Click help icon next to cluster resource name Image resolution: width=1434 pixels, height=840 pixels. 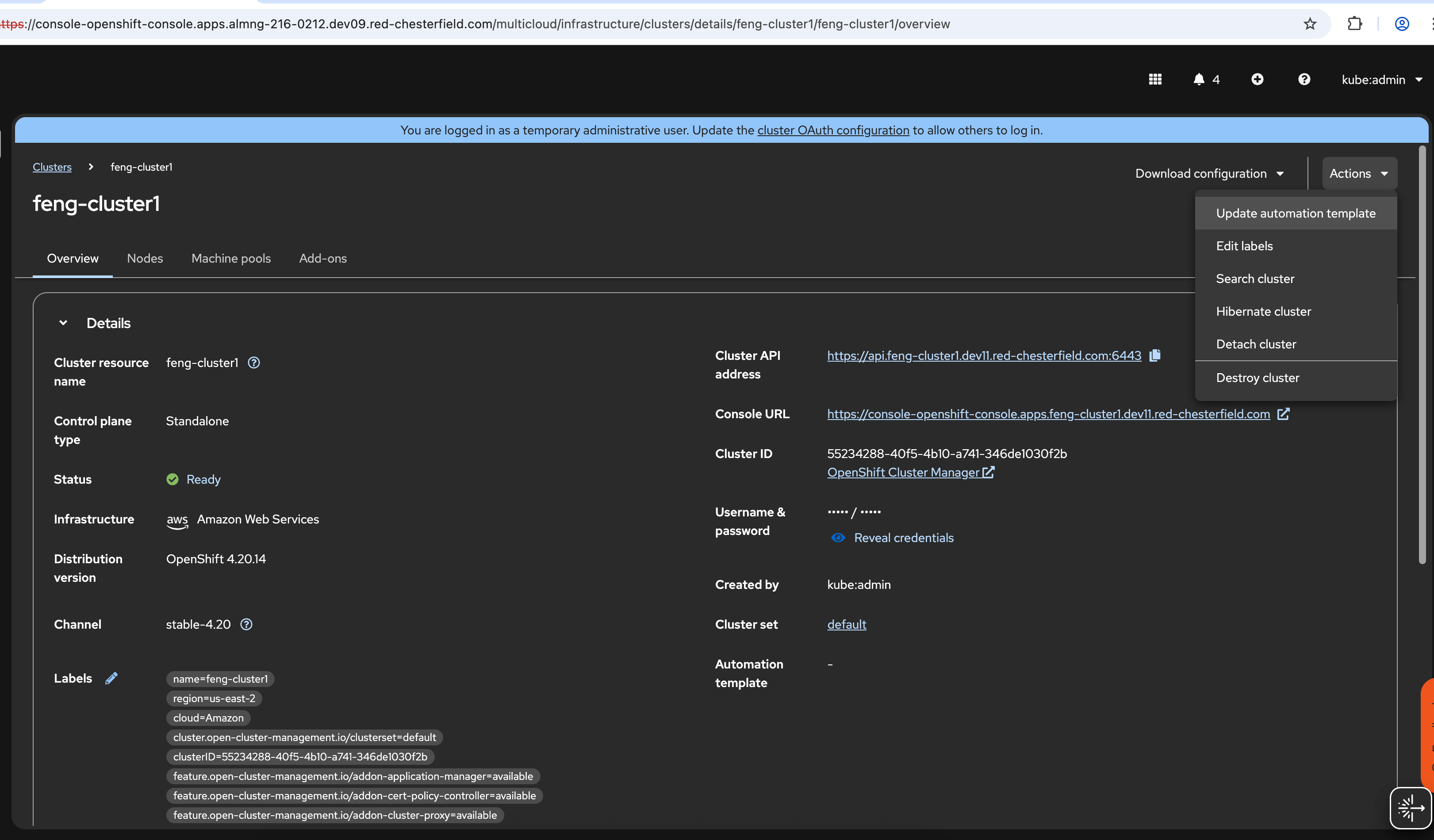[x=254, y=363]
